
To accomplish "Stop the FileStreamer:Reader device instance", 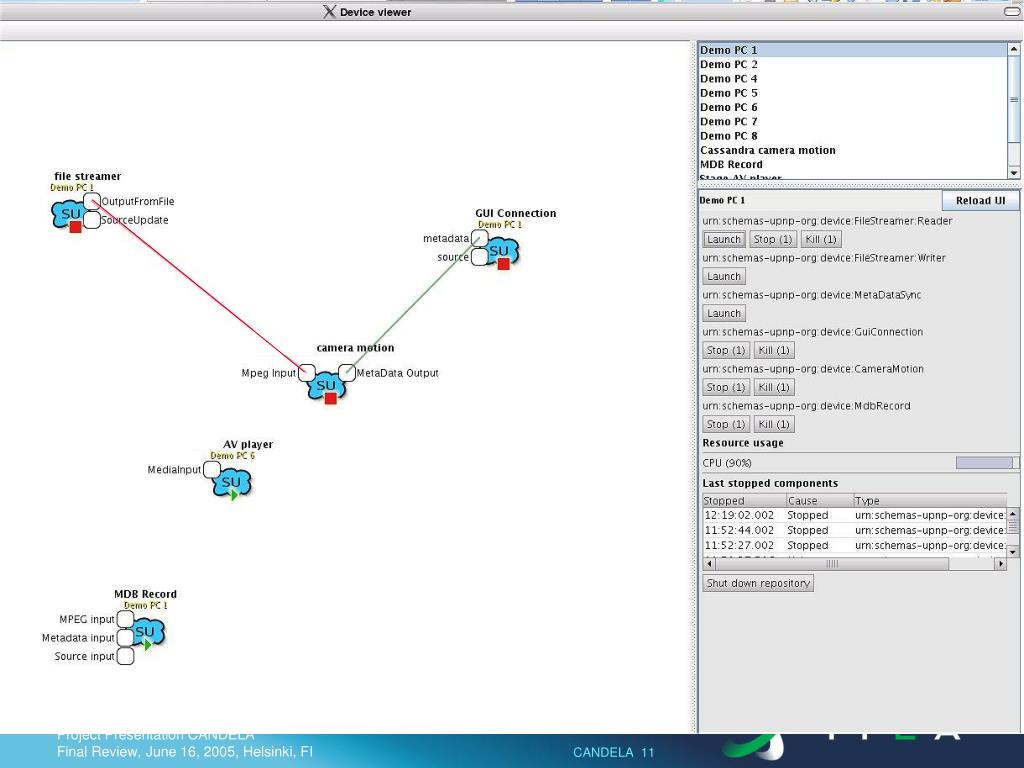I will (x=773, y=240).
